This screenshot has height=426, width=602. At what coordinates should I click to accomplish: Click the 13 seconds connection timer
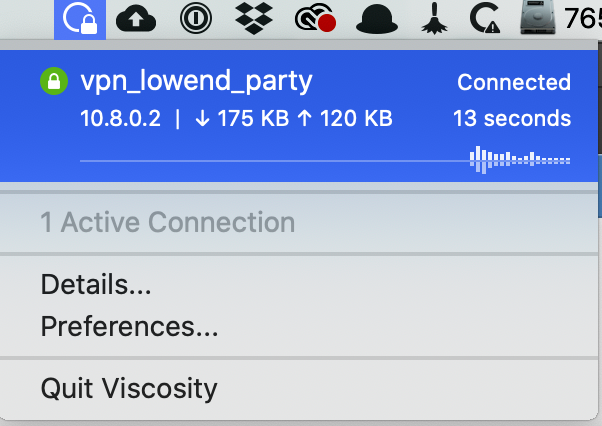pyautogui.click(x=512, y=118)
